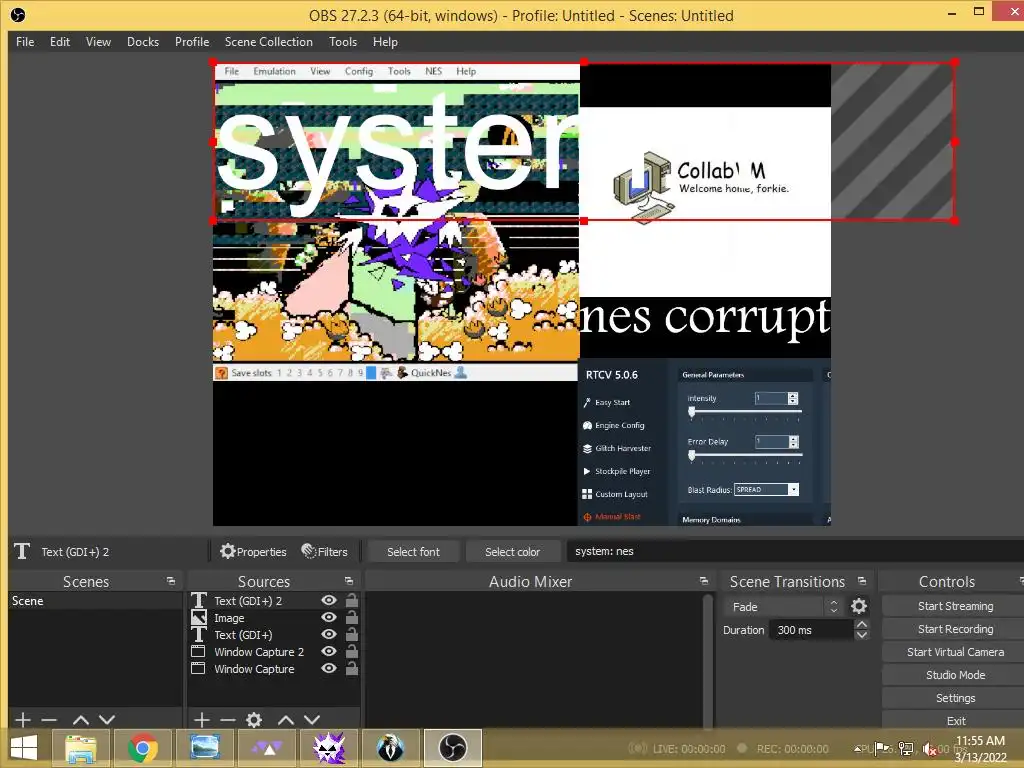1024x768 pixels.
Task: Open the Profile menu
Action: click(x=192, y=42)
